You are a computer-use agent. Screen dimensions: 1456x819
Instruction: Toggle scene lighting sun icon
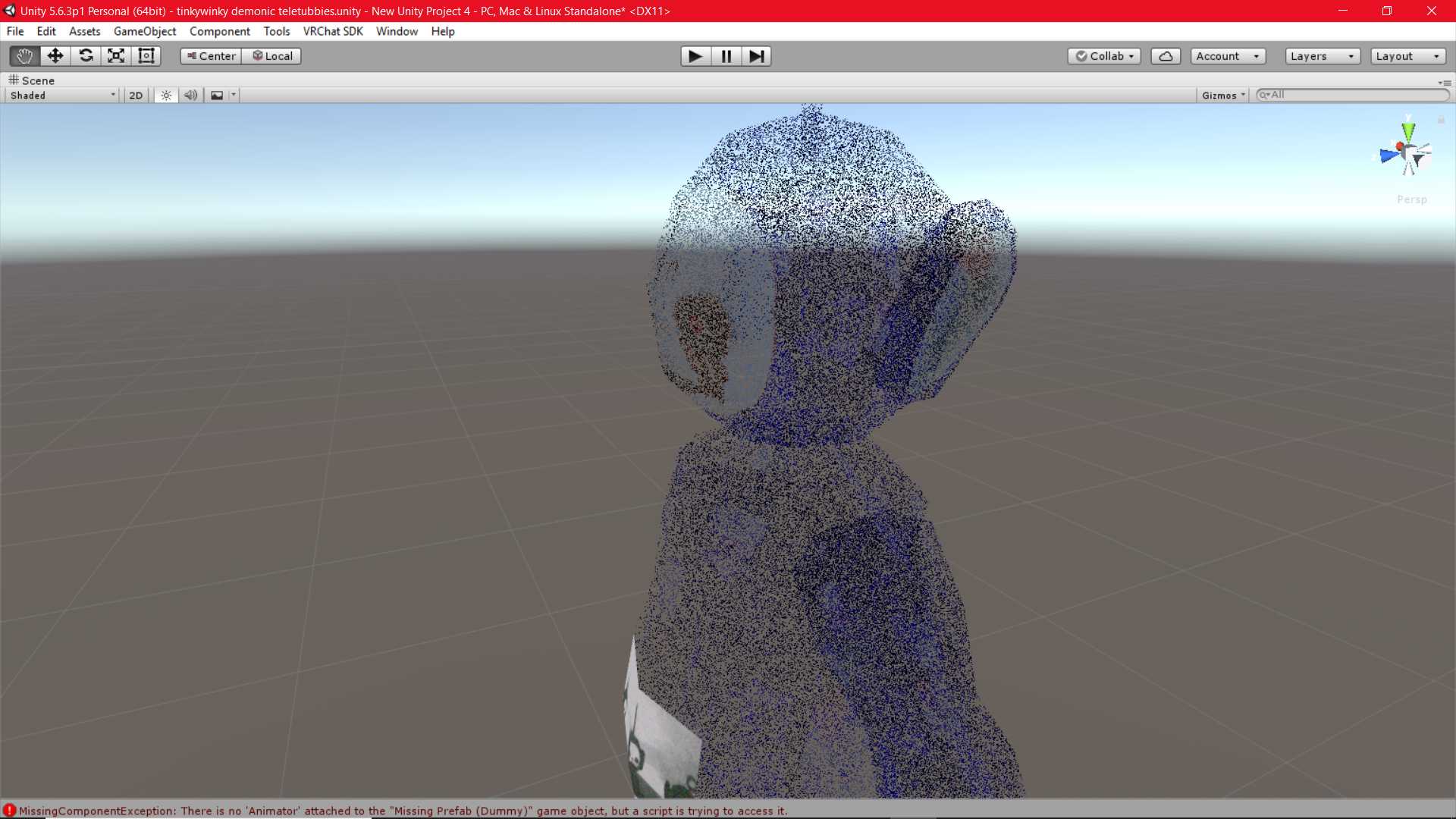[x=166, y=96]
